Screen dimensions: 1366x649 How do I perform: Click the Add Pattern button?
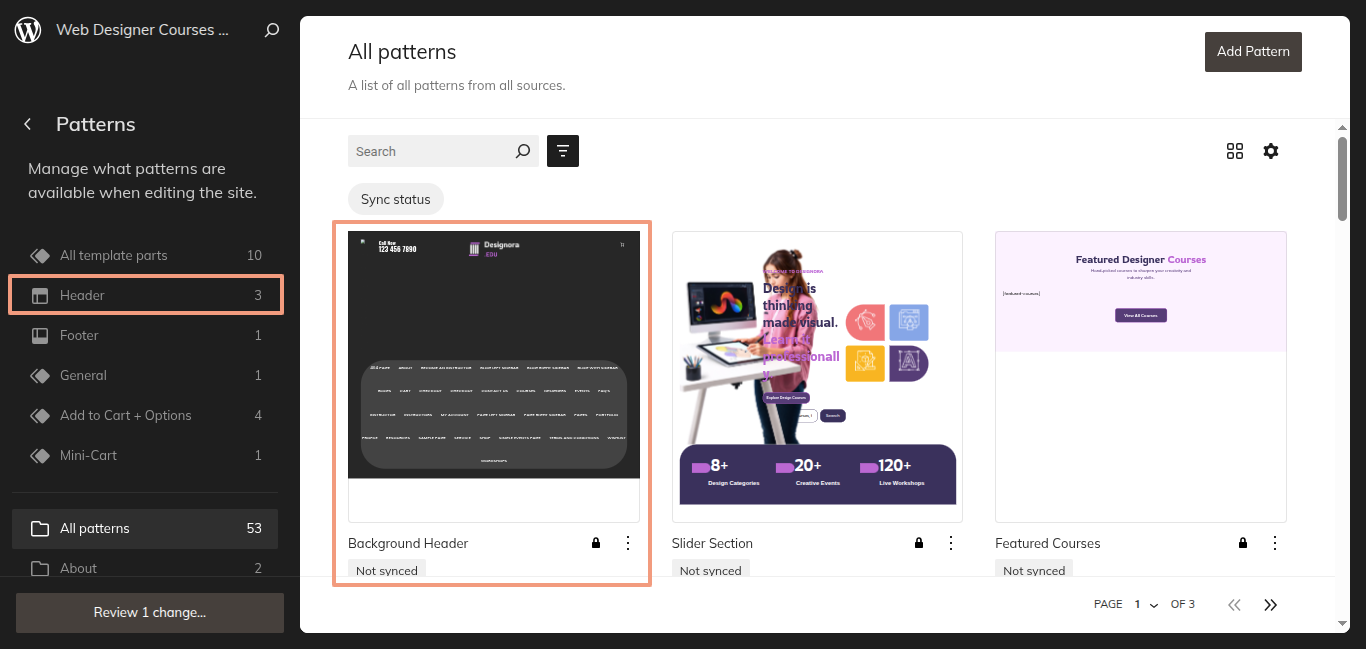click(x=1253, y=51)
